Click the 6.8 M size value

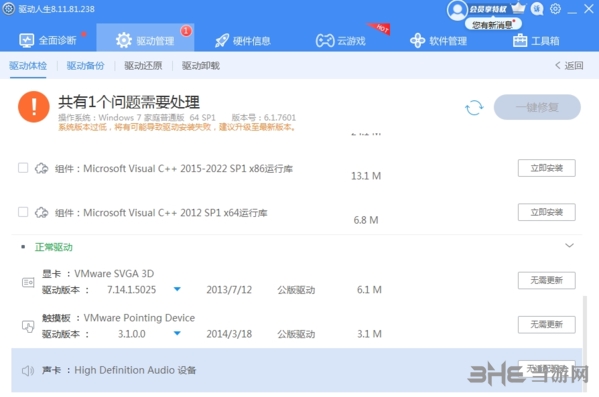366,220
